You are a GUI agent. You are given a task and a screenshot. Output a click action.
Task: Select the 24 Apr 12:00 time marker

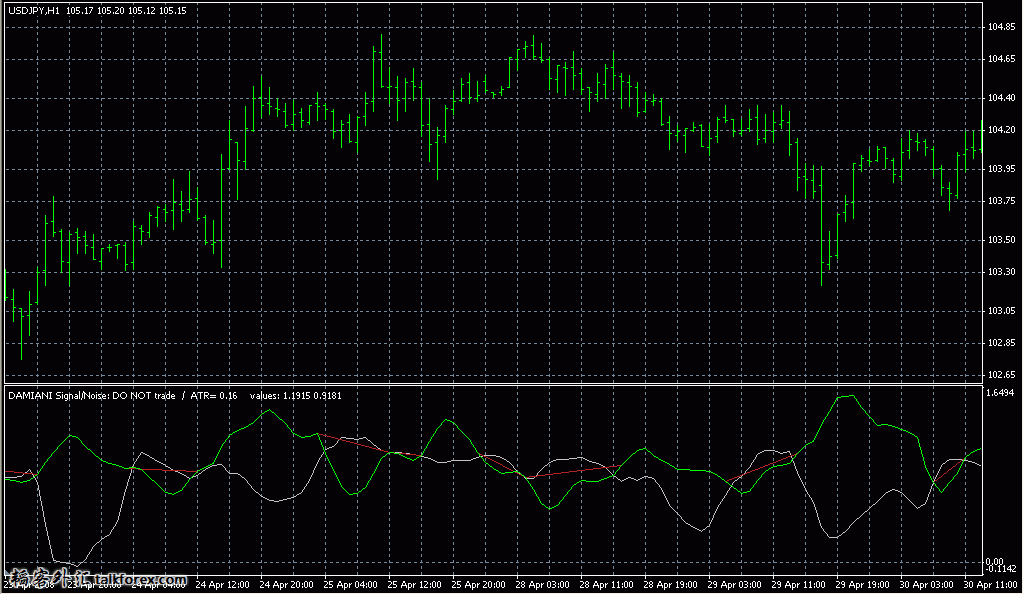222,584
